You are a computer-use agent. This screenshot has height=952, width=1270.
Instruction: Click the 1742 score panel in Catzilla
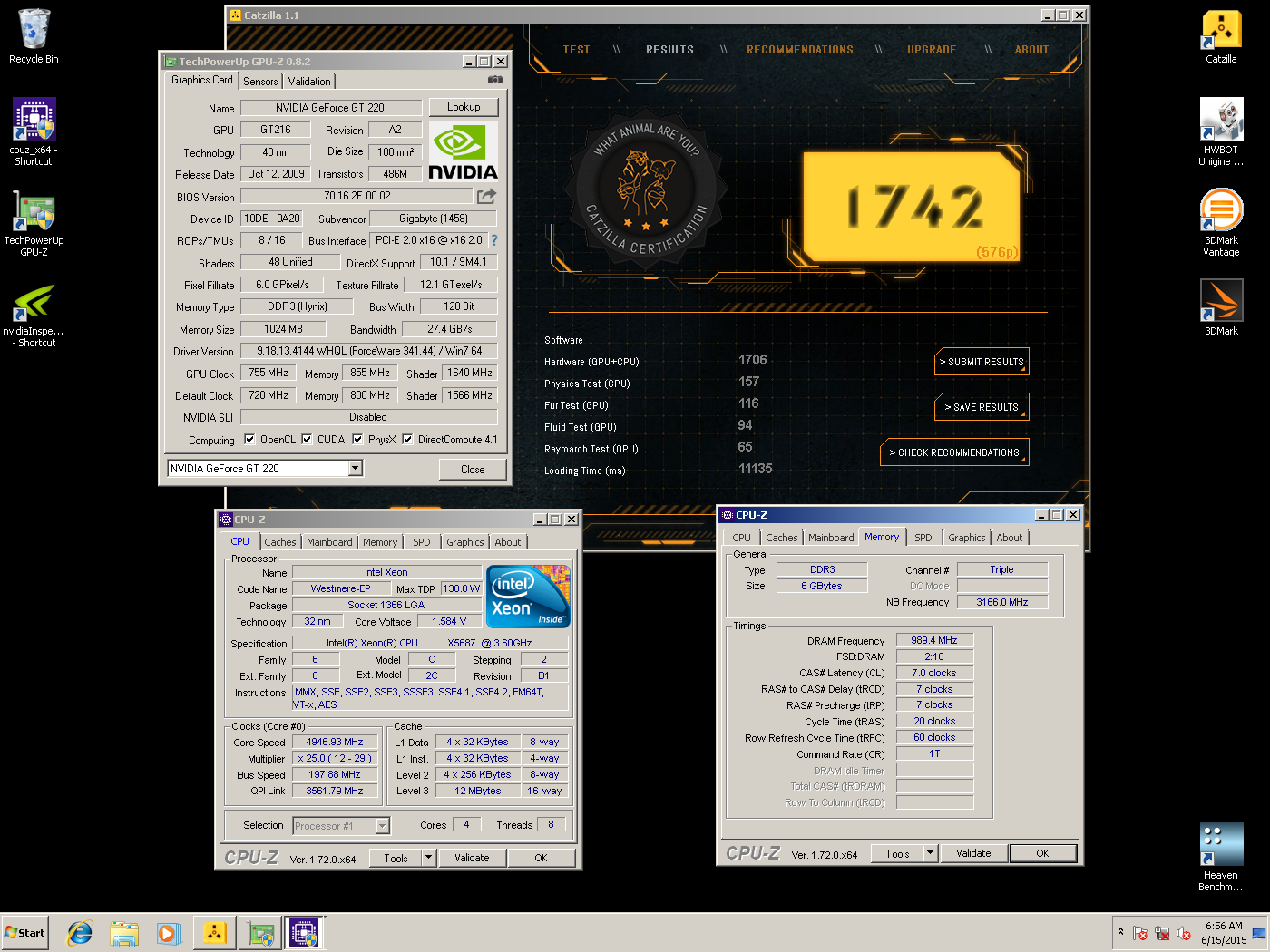click(x=912, y=207)
